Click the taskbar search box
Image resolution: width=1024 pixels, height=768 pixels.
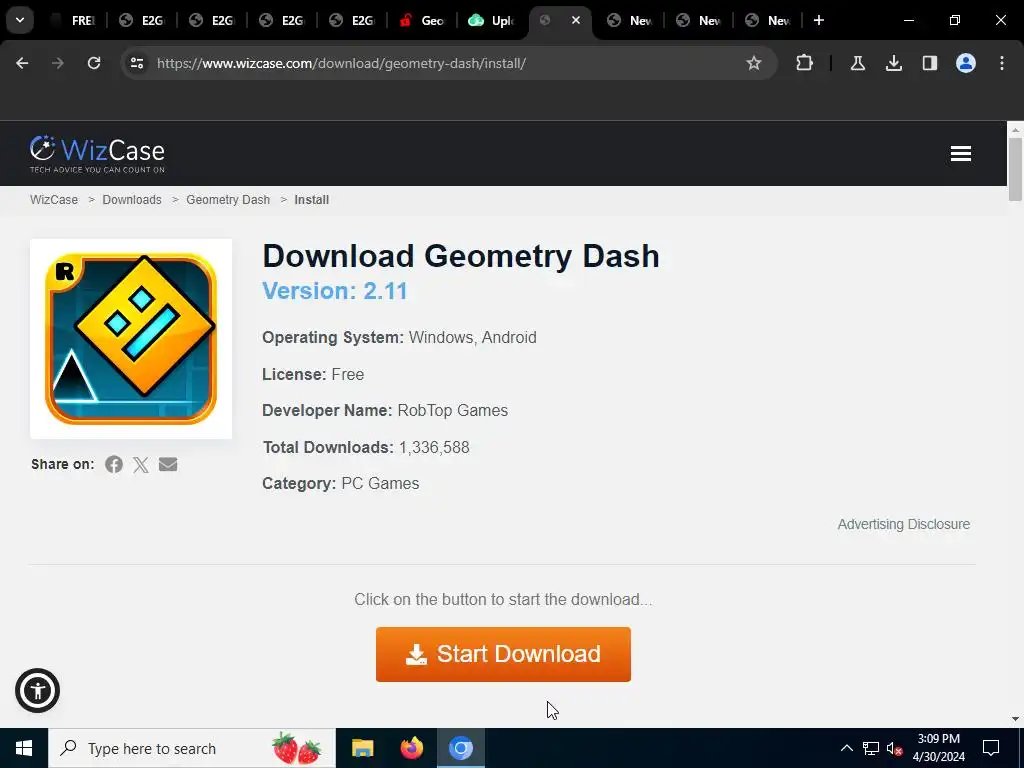(x=192, y=748)
